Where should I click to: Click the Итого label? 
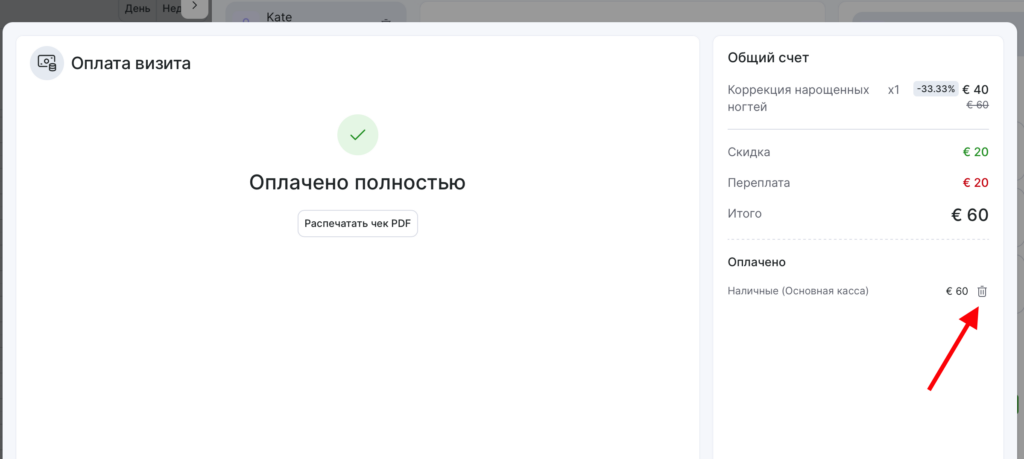[x=745, y=213]
